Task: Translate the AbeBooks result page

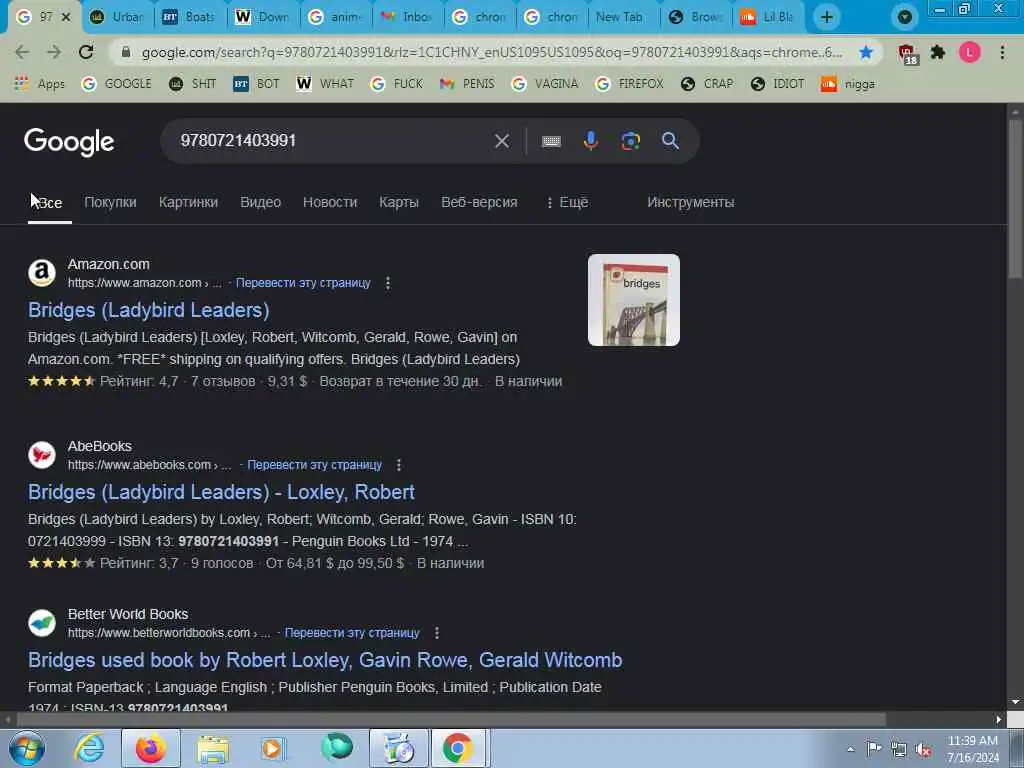Action: [315, 465]
